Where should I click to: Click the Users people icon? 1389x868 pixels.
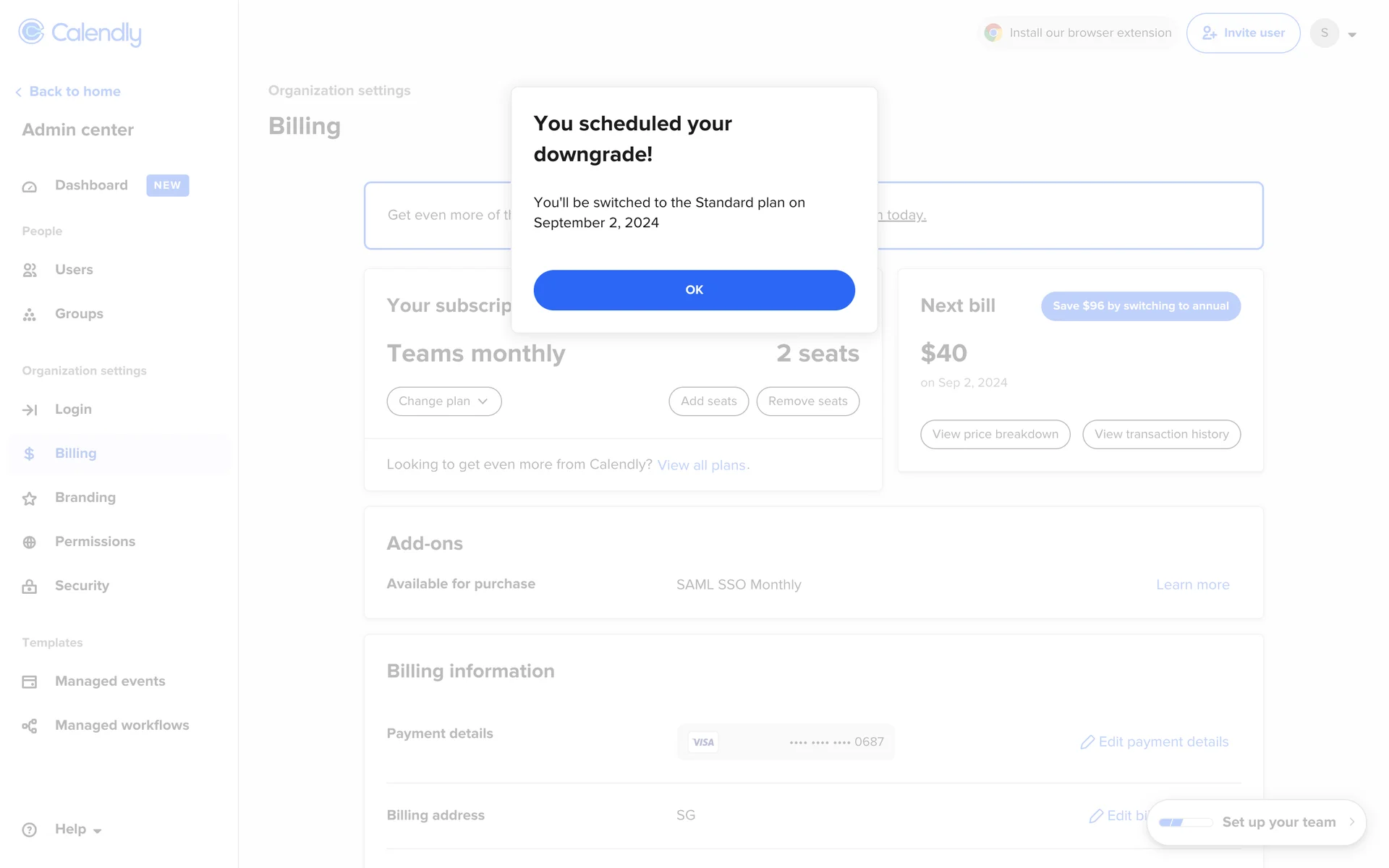[30, 271]
